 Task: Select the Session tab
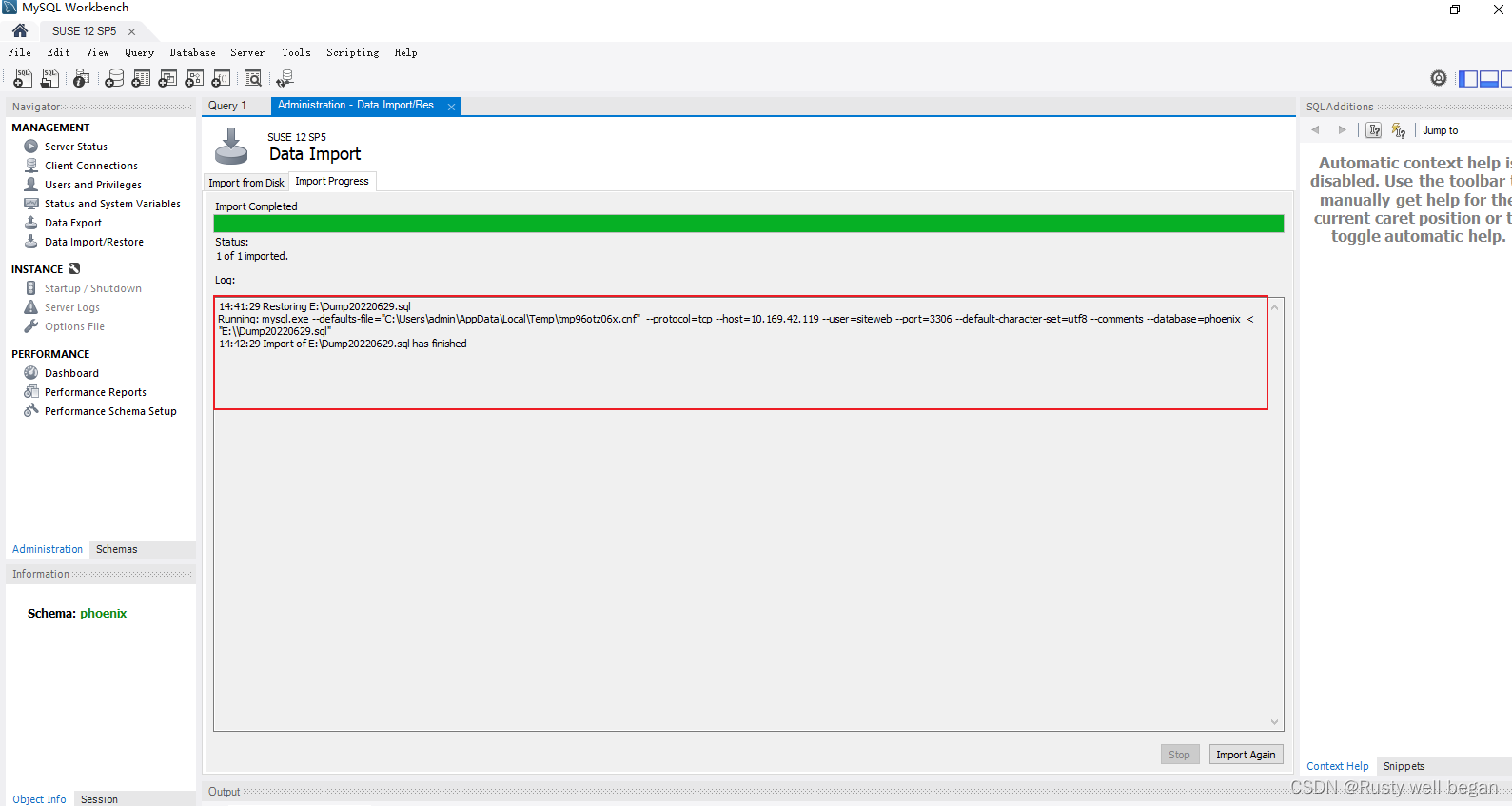pyautogui.click(x=100, y=799)
